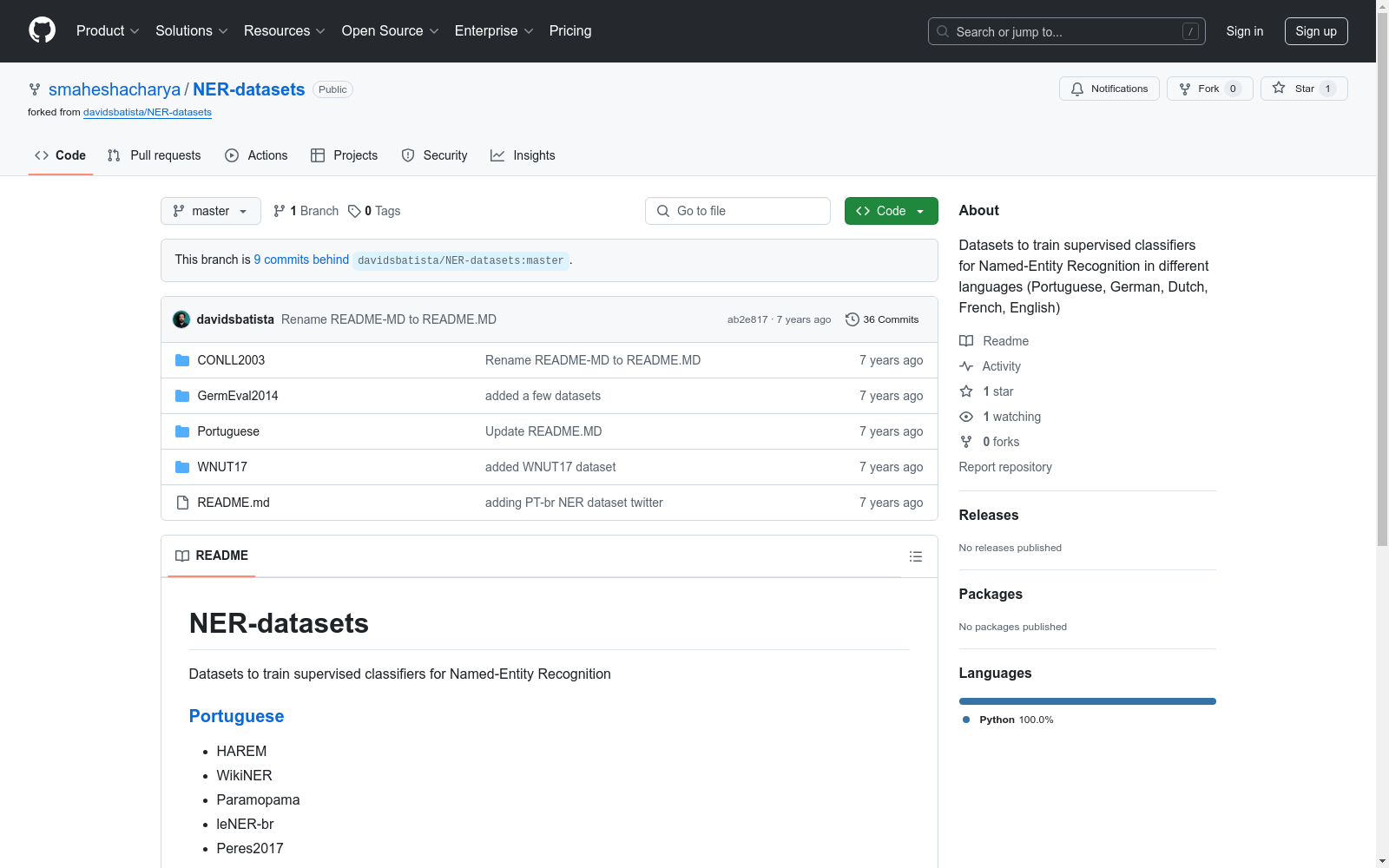Screen dimensions: 1389x868
Task: Open the master branch selector dropdown
Action: pyautogui.click(x=211, y=211)
